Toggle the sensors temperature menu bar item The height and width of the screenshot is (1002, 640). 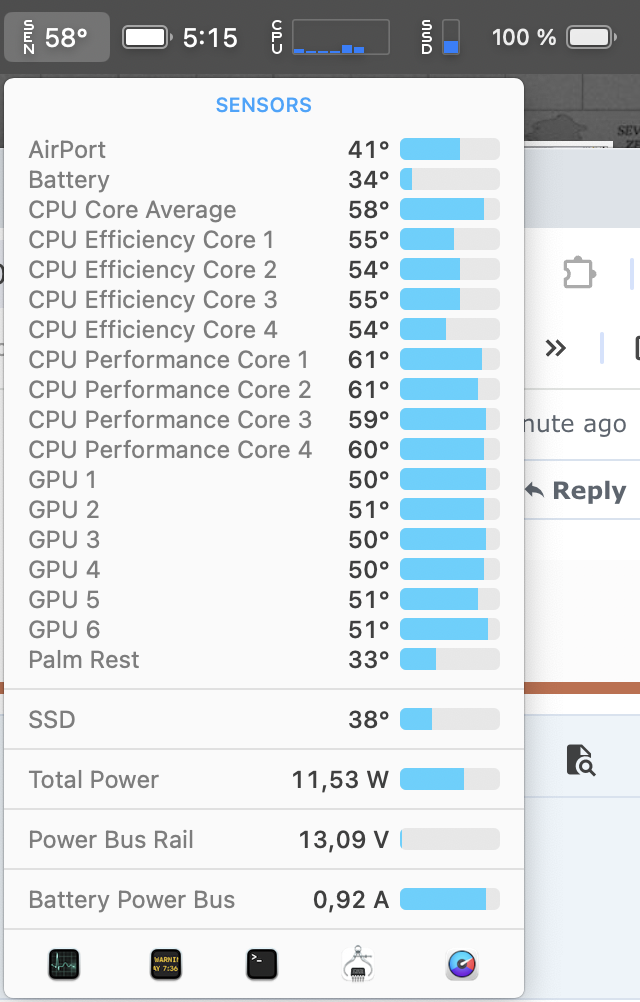[56, 38]
